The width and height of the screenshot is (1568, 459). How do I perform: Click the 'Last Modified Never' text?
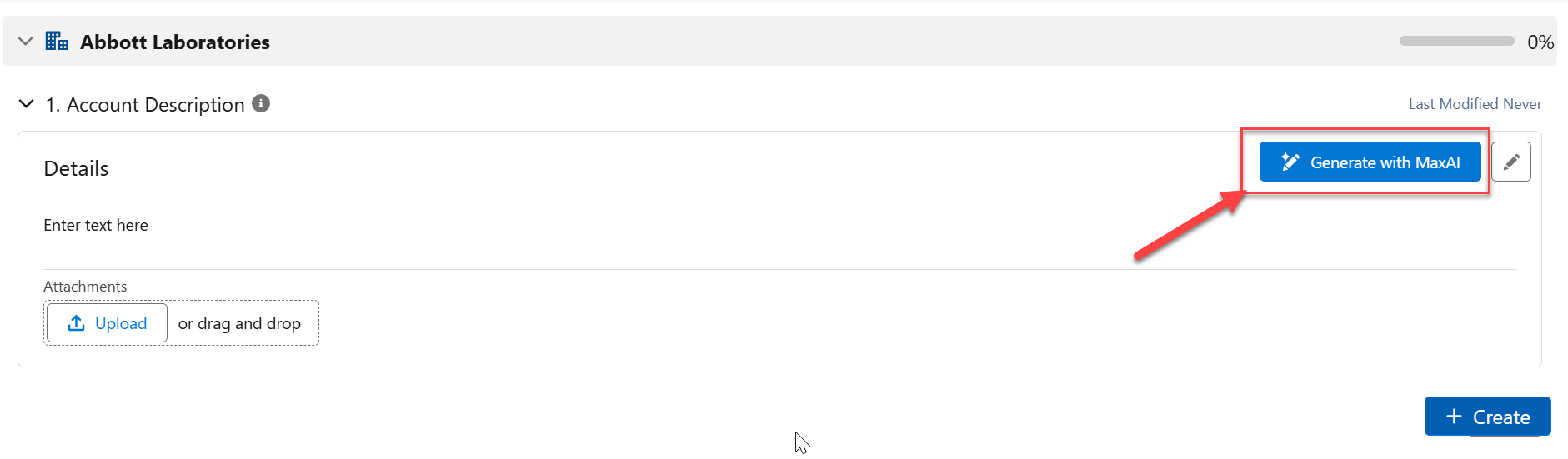click(1475, 104)
